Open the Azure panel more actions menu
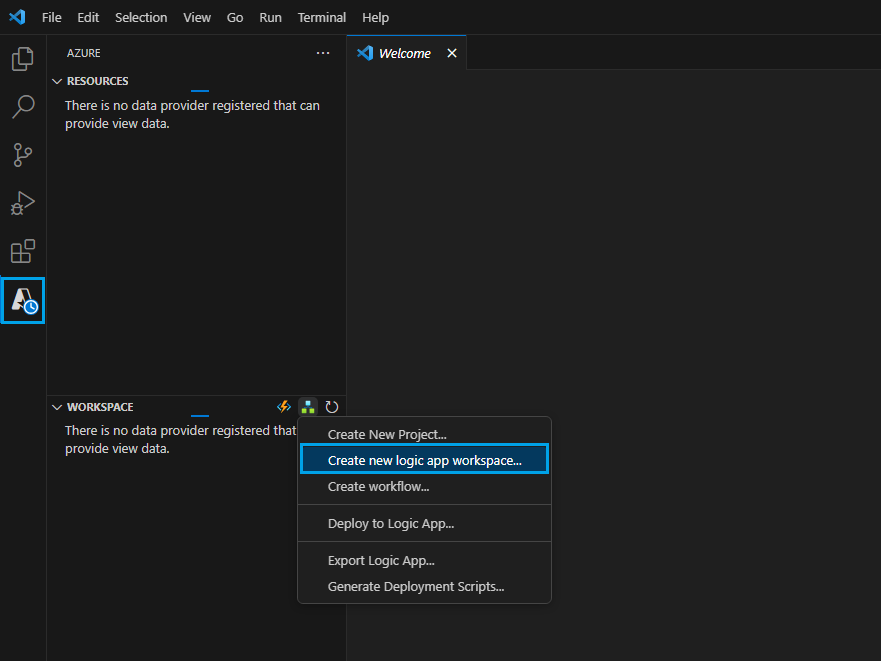The width and height of the screenshot is (881, 661). coord(323,53)
